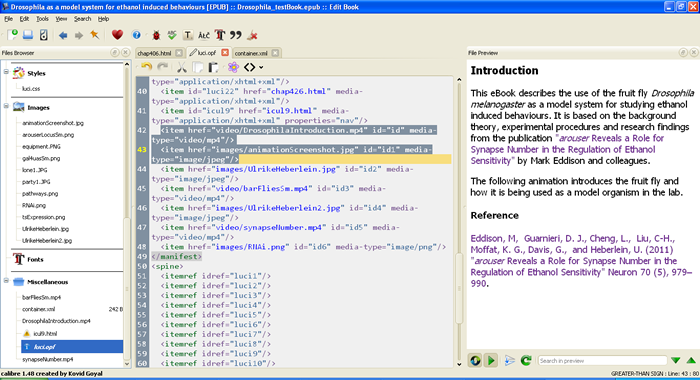Click the scissors cut icon in editor toolbar

pyautogui.click(x=181, y=67)
